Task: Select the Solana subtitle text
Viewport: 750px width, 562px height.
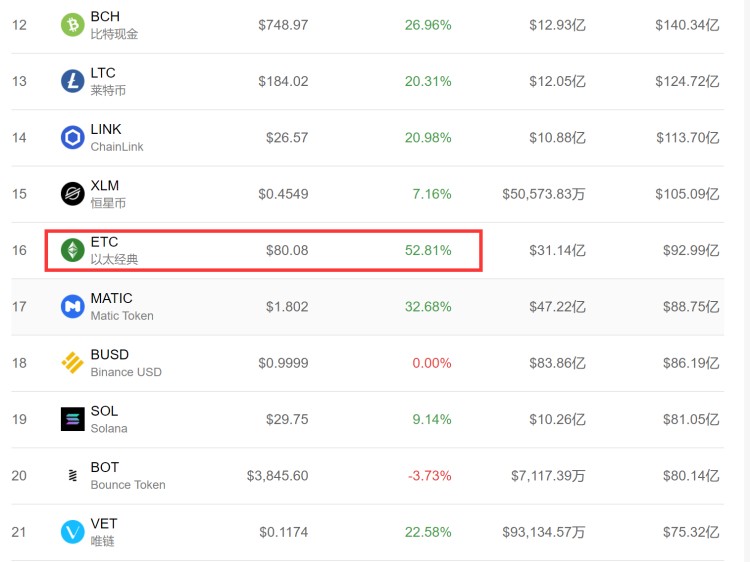Action: click(109, 429)
